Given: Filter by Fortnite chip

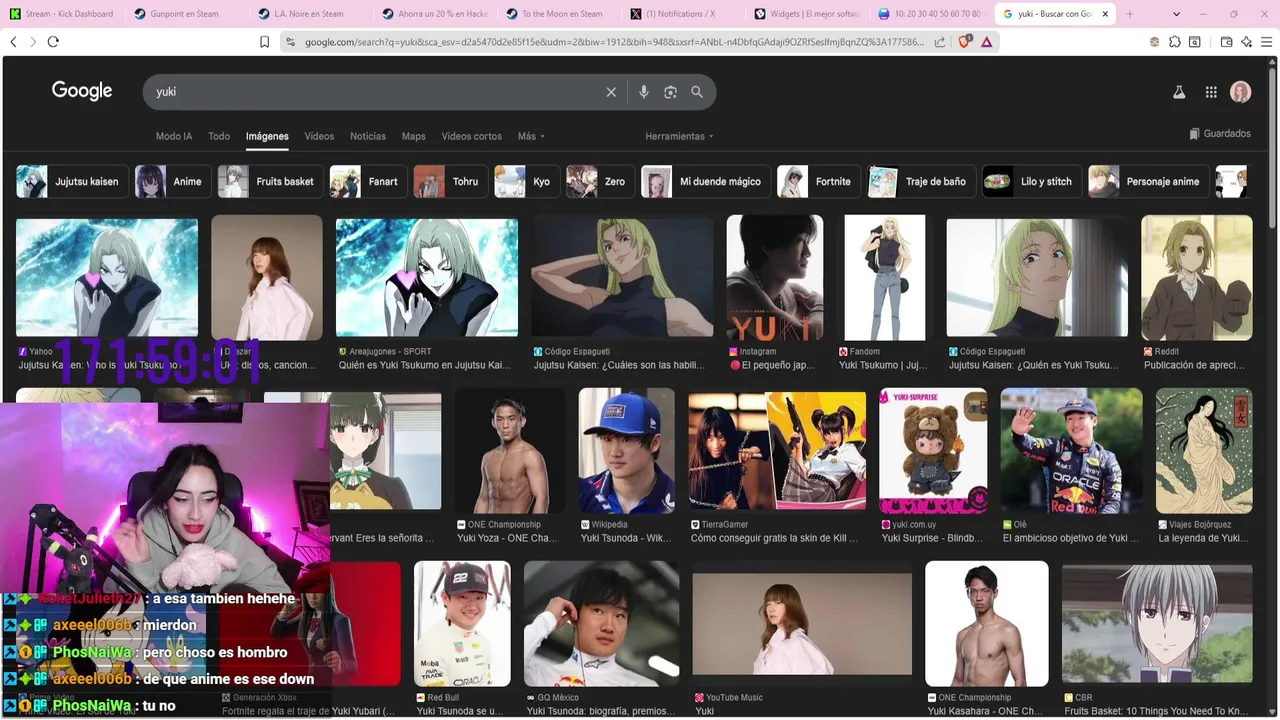Looking at the screenshot, I should point(819,182).
